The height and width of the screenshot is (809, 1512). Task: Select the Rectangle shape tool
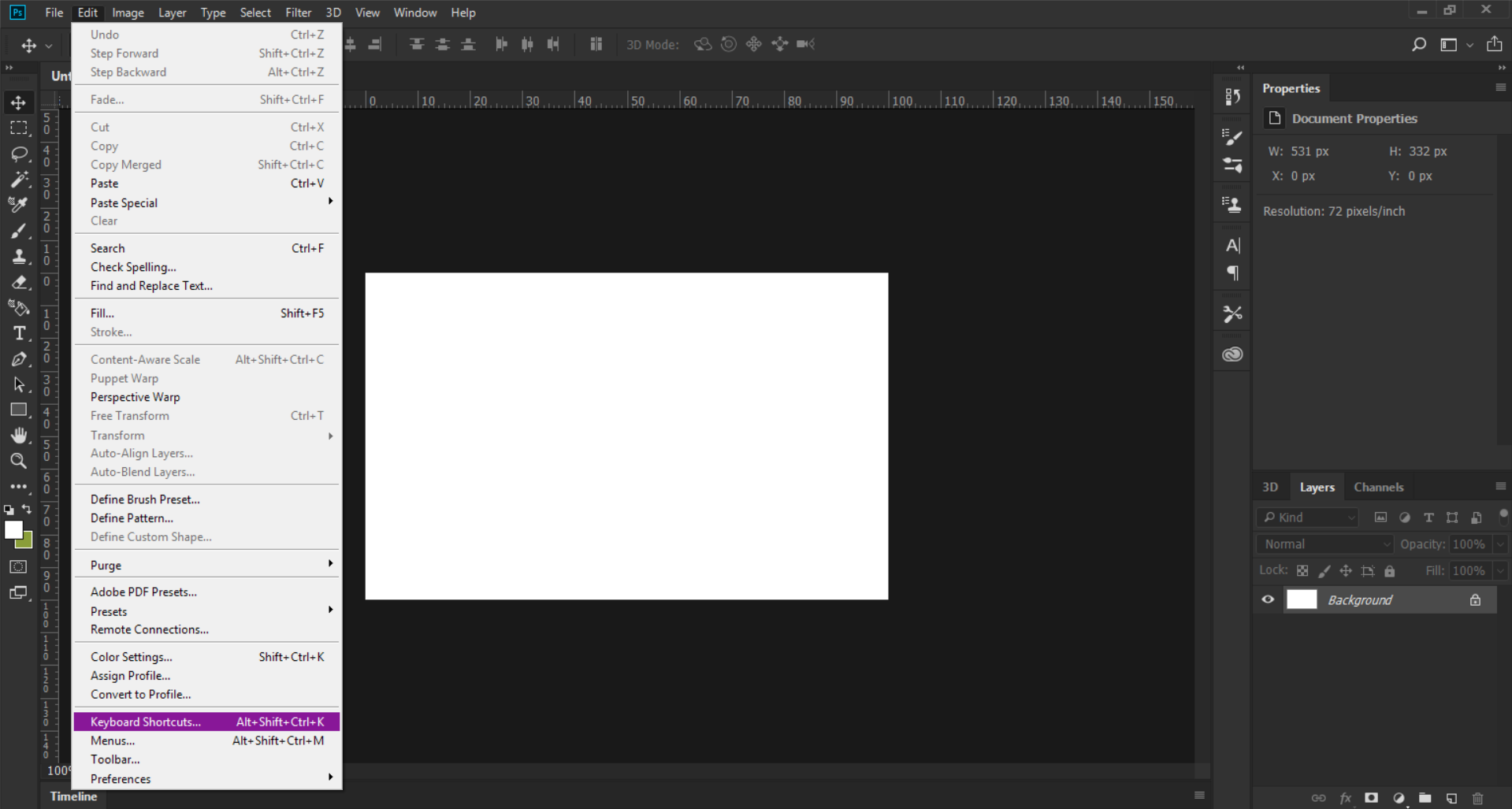click(x=18, y=410)
